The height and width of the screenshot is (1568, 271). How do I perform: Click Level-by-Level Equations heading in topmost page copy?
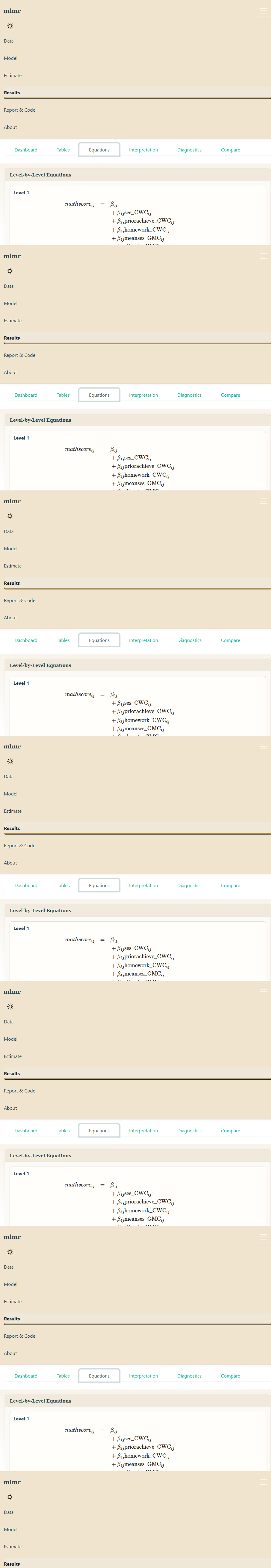point(40,175)
